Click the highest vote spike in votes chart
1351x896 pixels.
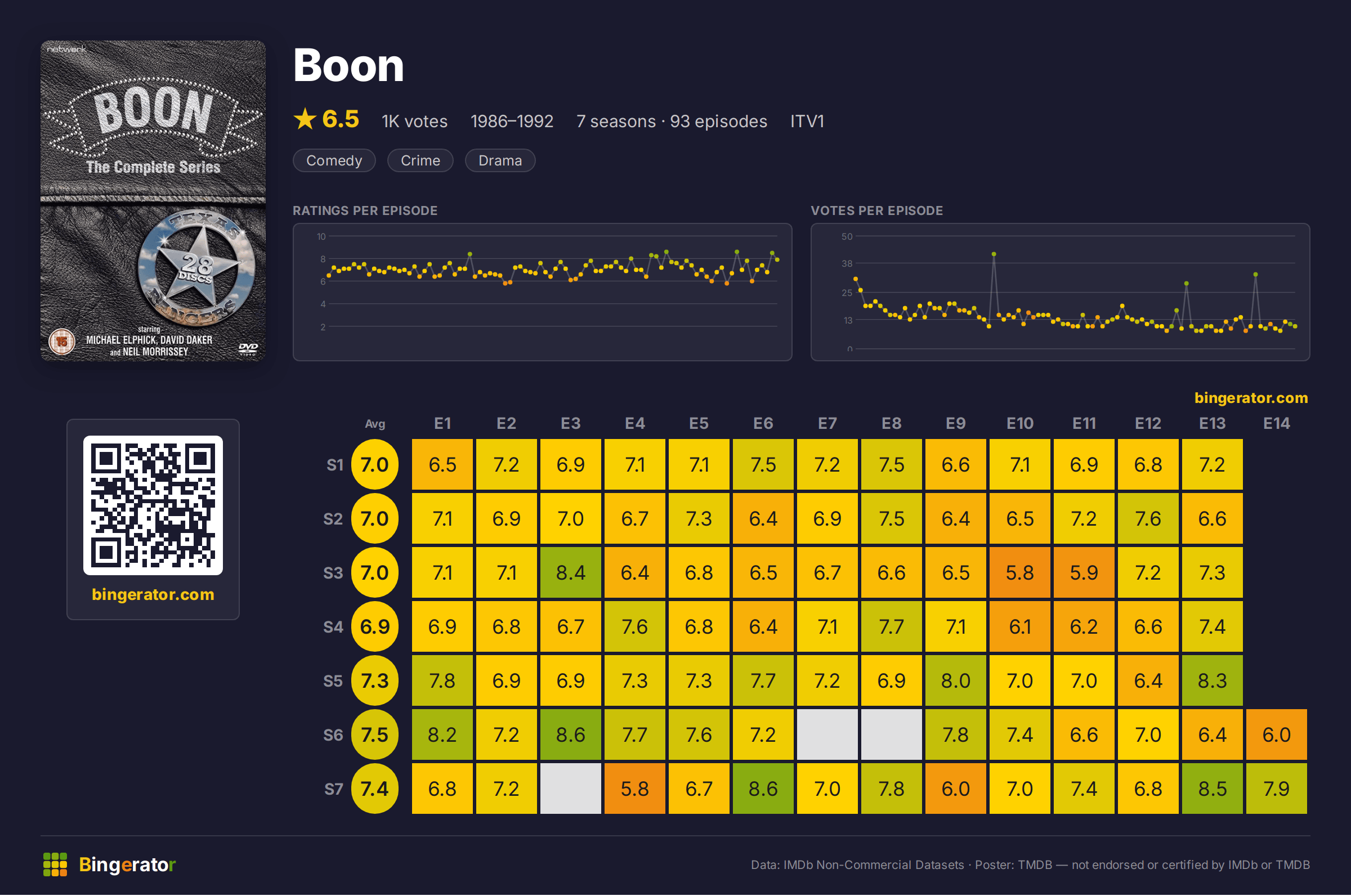tap(994, 254)
